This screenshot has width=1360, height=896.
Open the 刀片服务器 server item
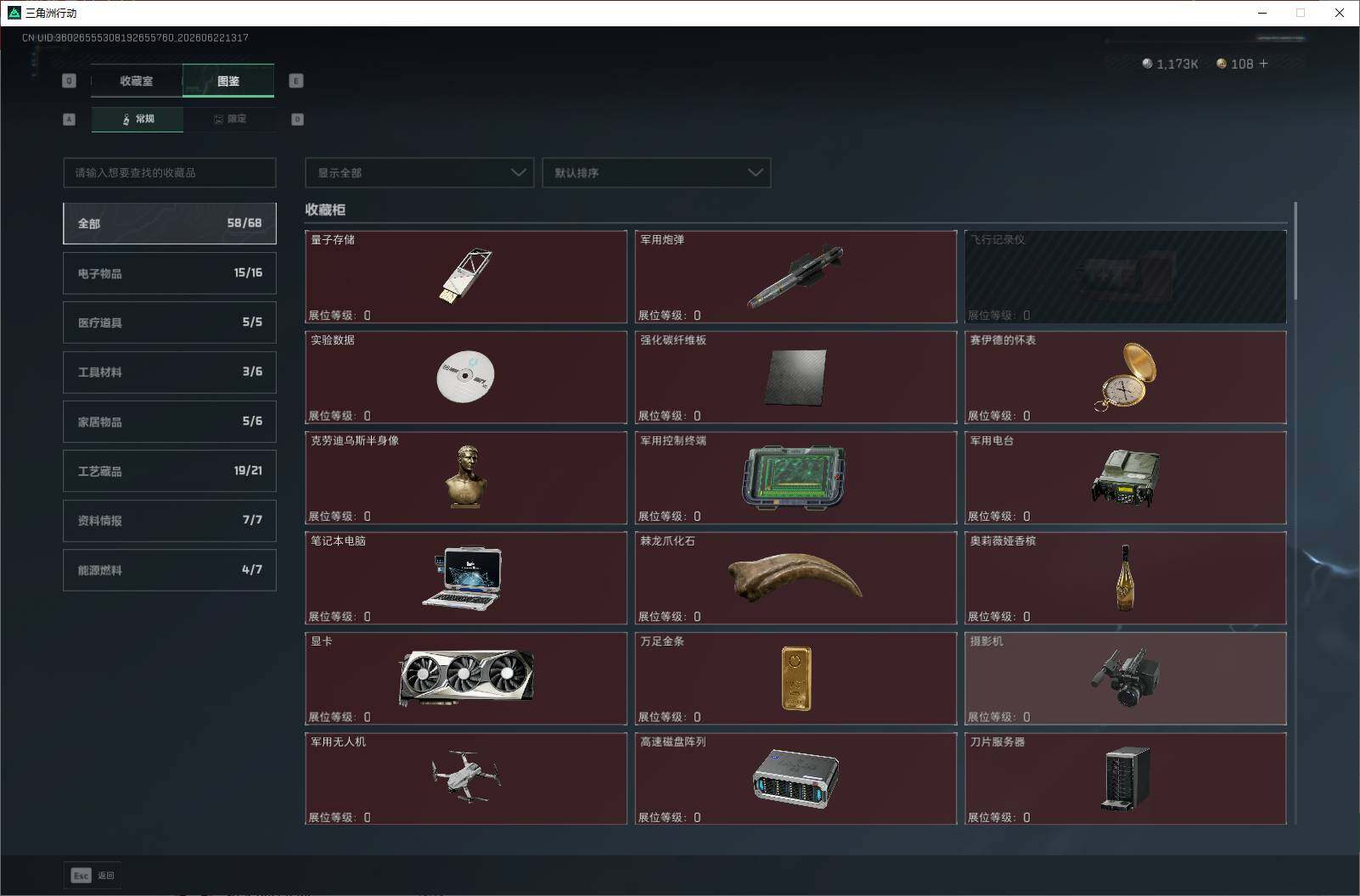click(x=1126, y=778)
